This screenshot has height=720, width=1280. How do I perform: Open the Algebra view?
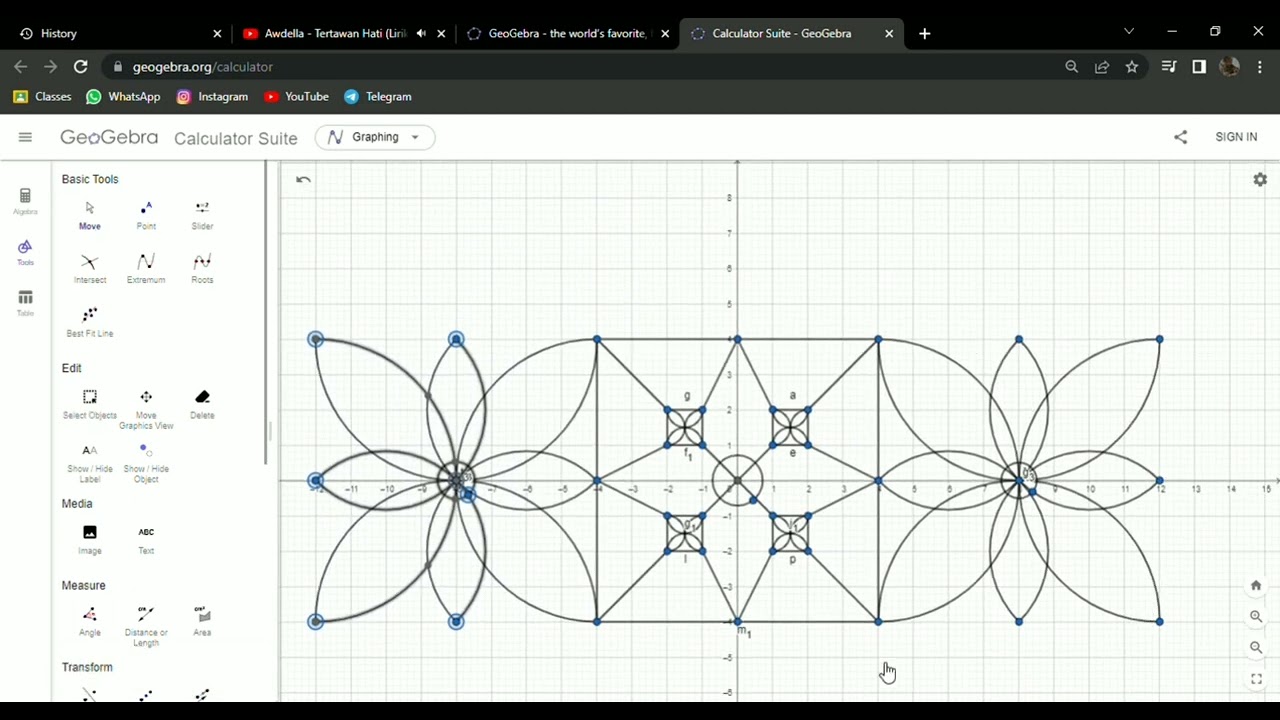[25, 201]
